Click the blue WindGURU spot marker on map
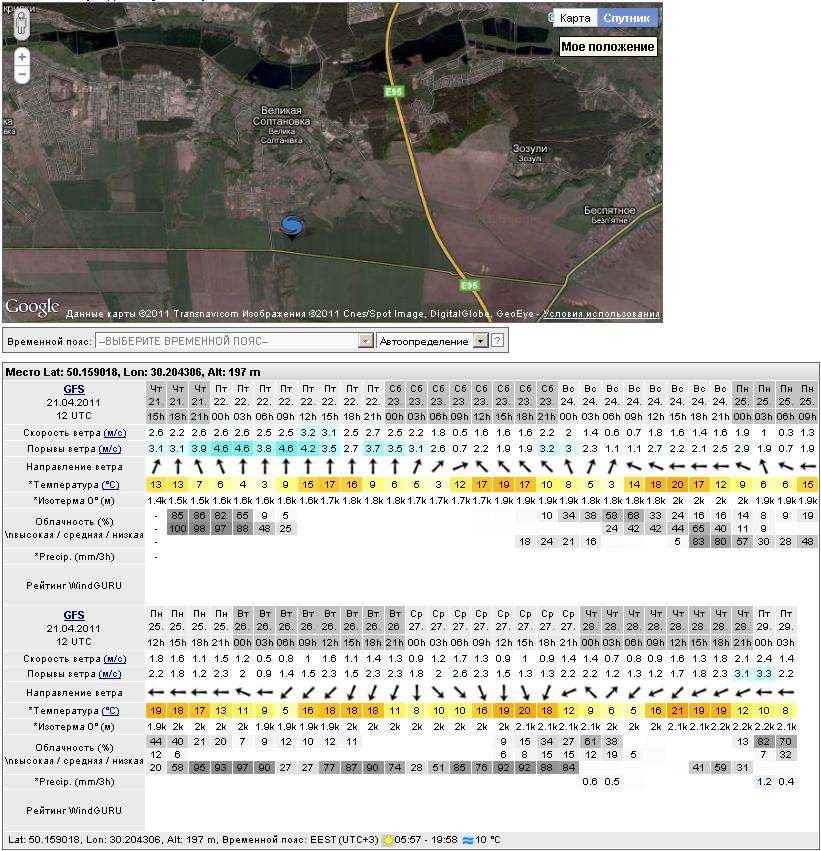 click(x=292, y=227)
